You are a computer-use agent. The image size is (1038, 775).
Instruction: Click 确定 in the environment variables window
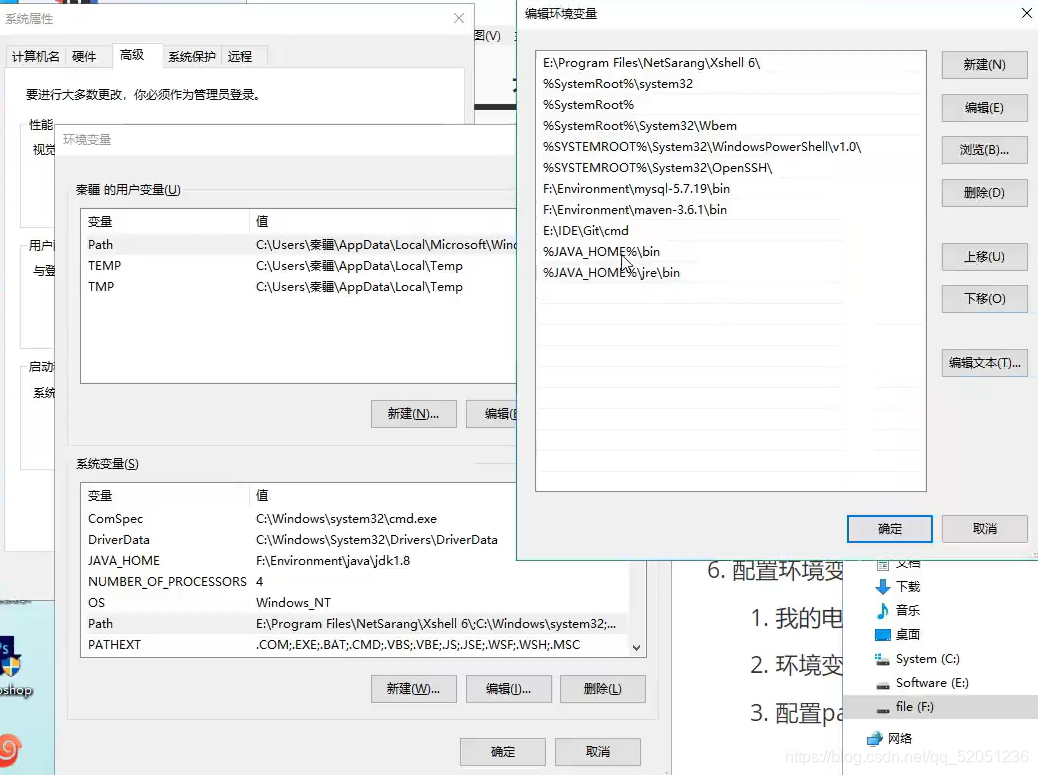pyautogui.click(x=502, y=752)
